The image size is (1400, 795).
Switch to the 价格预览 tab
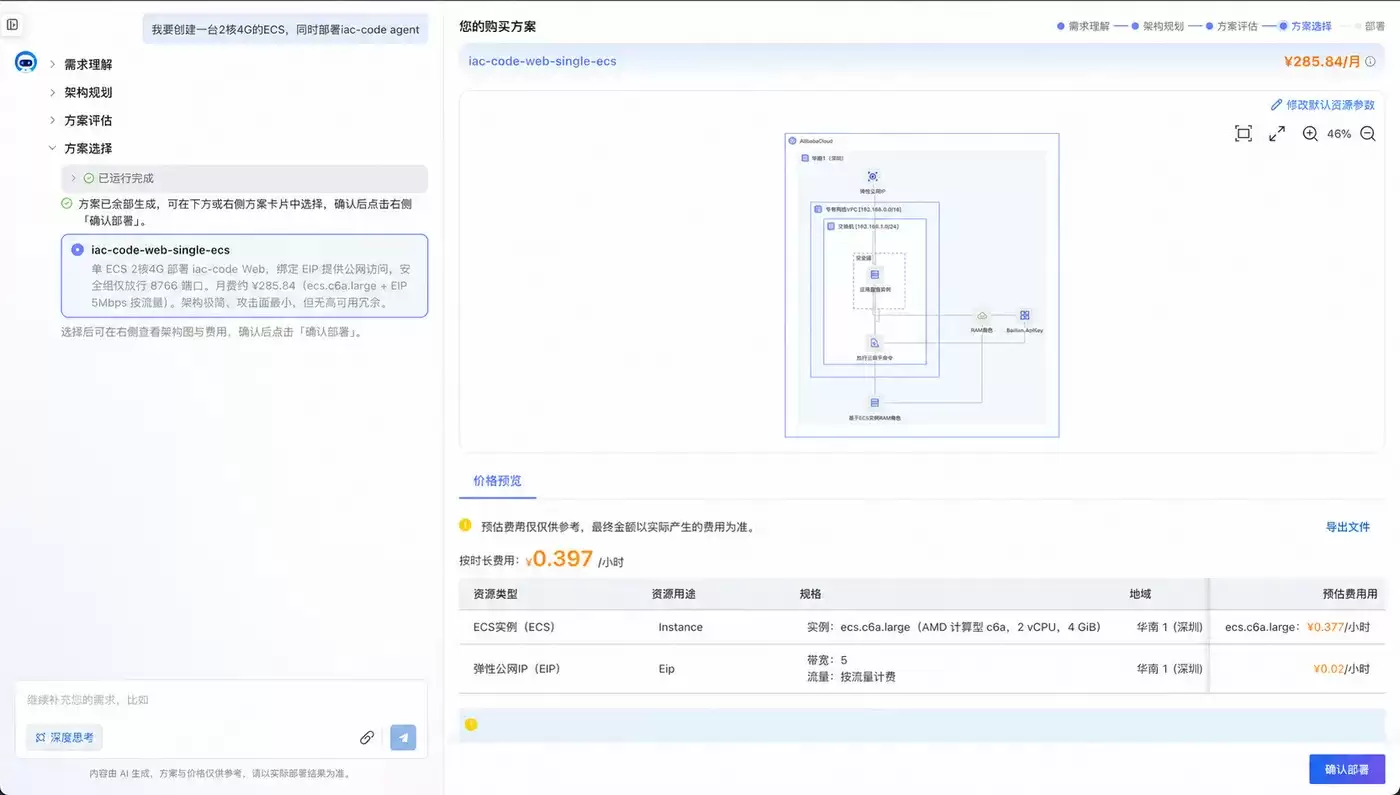pyautogui.click(x=497, y=481)
